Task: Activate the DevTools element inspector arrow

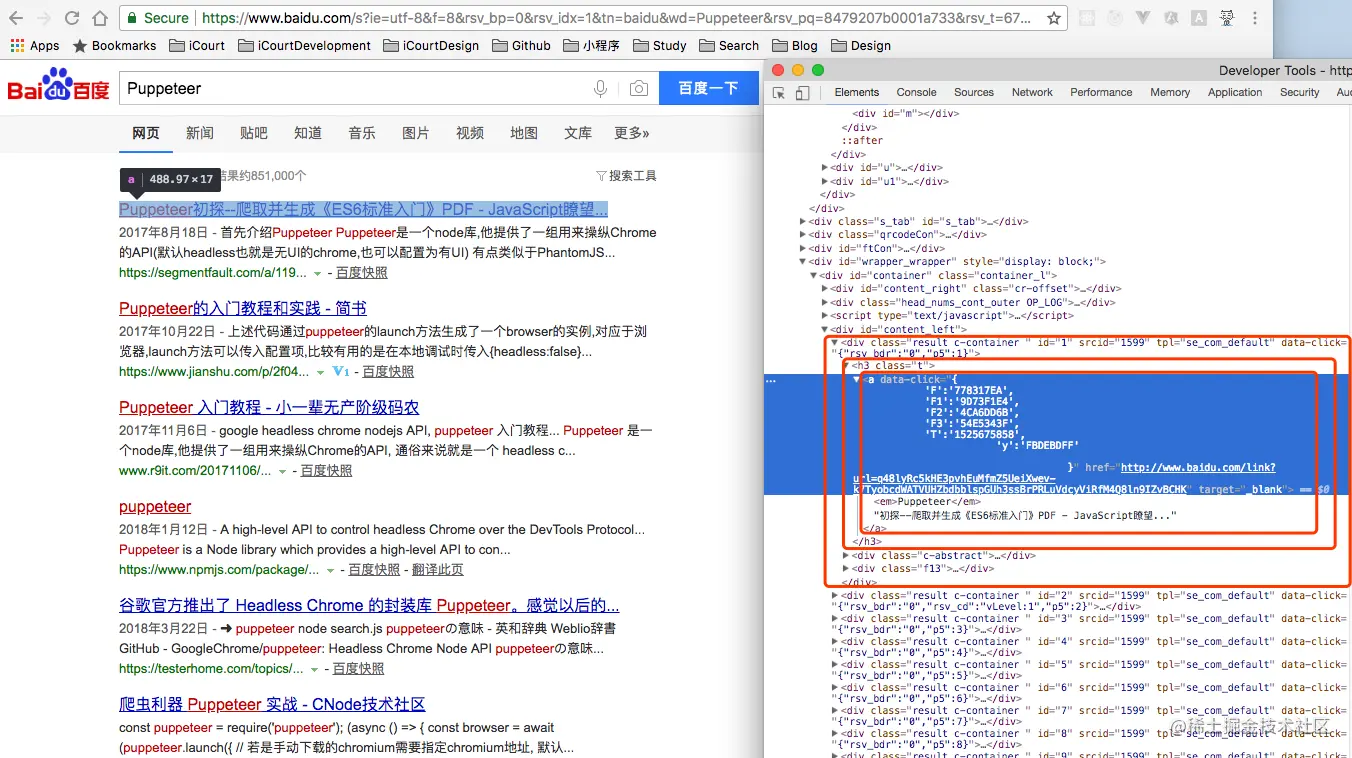Action: point(779,93)
